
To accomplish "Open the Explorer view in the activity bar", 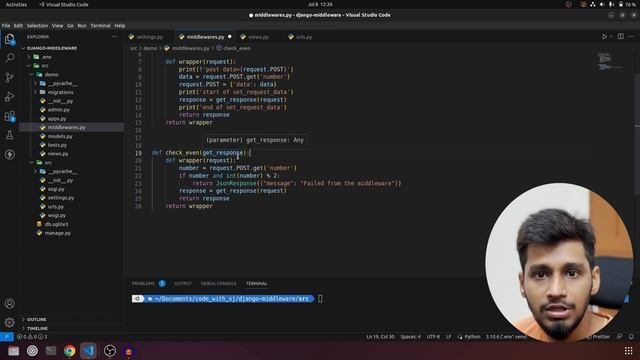I will [9, 39].
